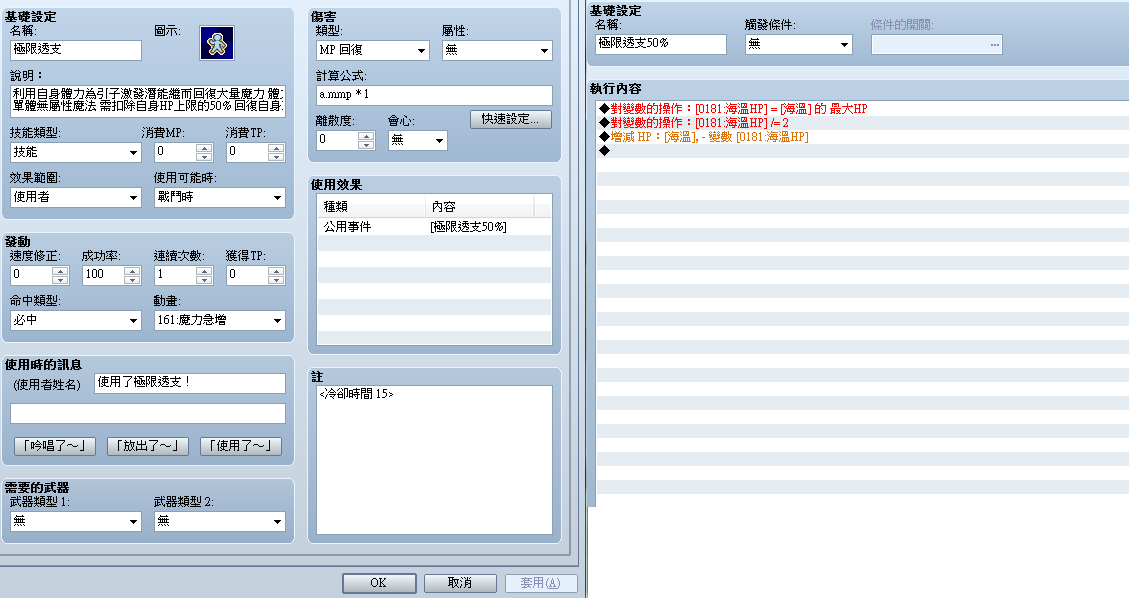Open the 動畫 dropdown showing 161:魔力急增
1129x599 pixels.
tap(220, 320)
